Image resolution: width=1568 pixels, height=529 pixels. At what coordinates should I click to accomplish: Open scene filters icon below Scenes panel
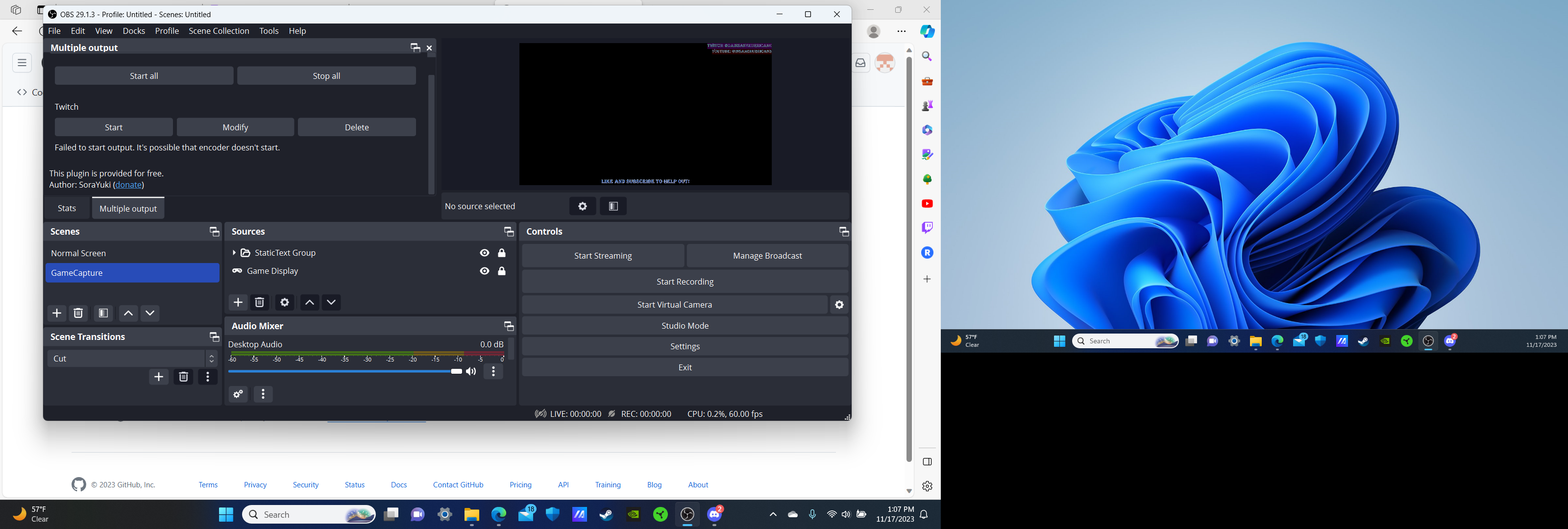103,313
